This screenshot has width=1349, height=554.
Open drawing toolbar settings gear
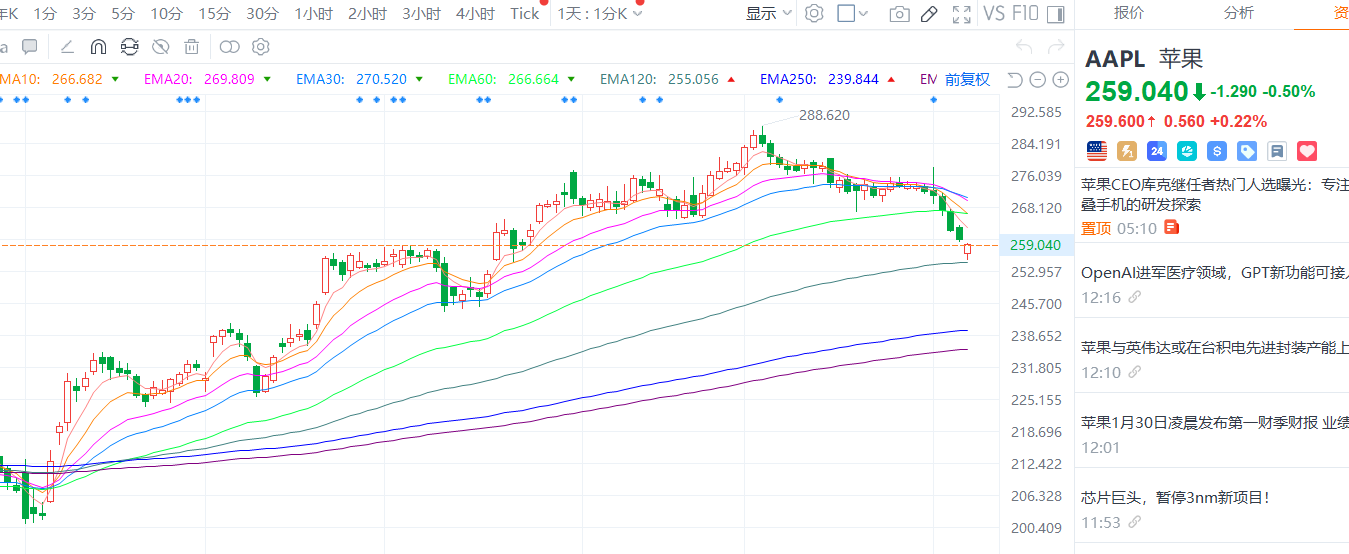point(261,47)
